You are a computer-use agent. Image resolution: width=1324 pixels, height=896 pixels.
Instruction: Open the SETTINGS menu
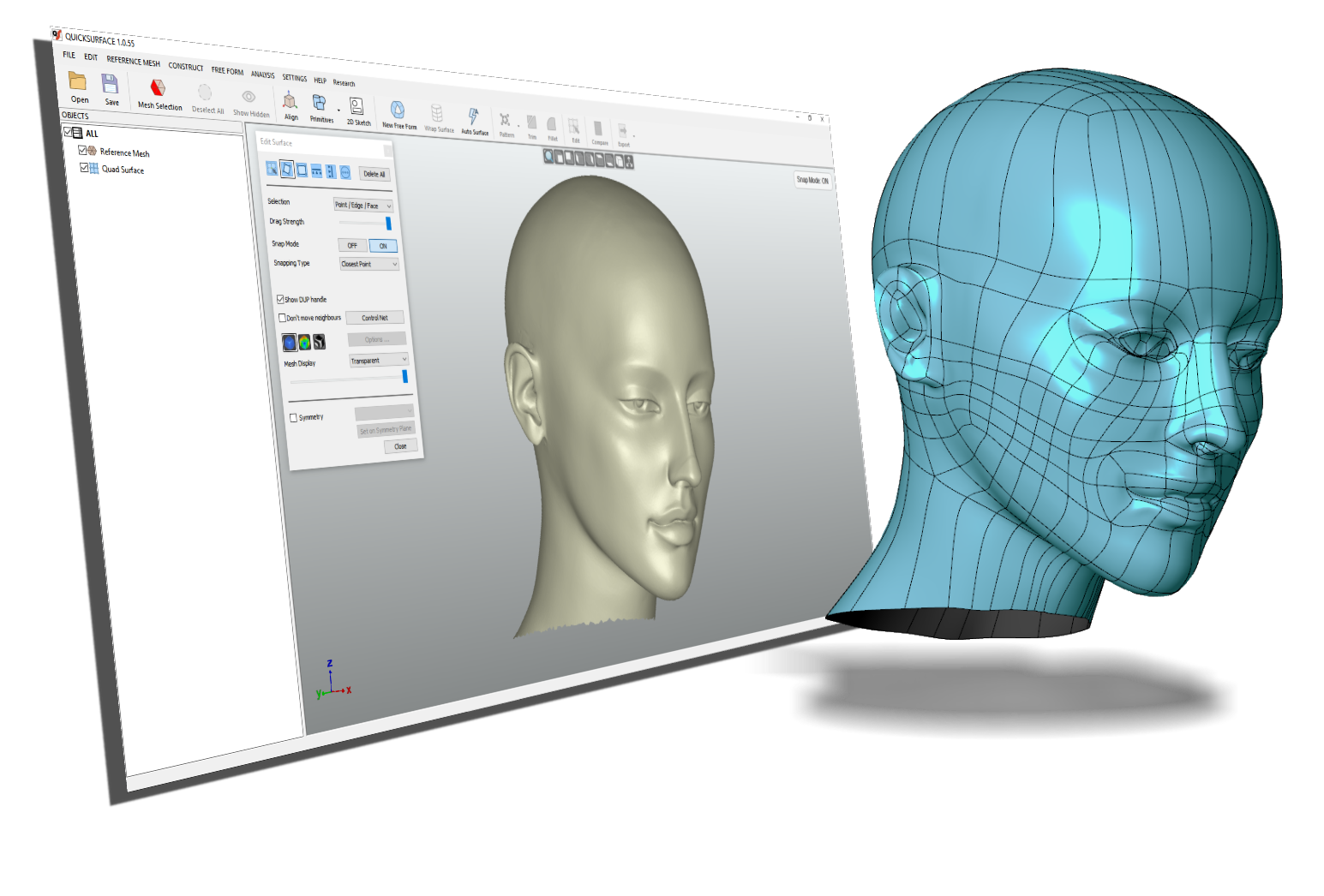coord(295,78)
